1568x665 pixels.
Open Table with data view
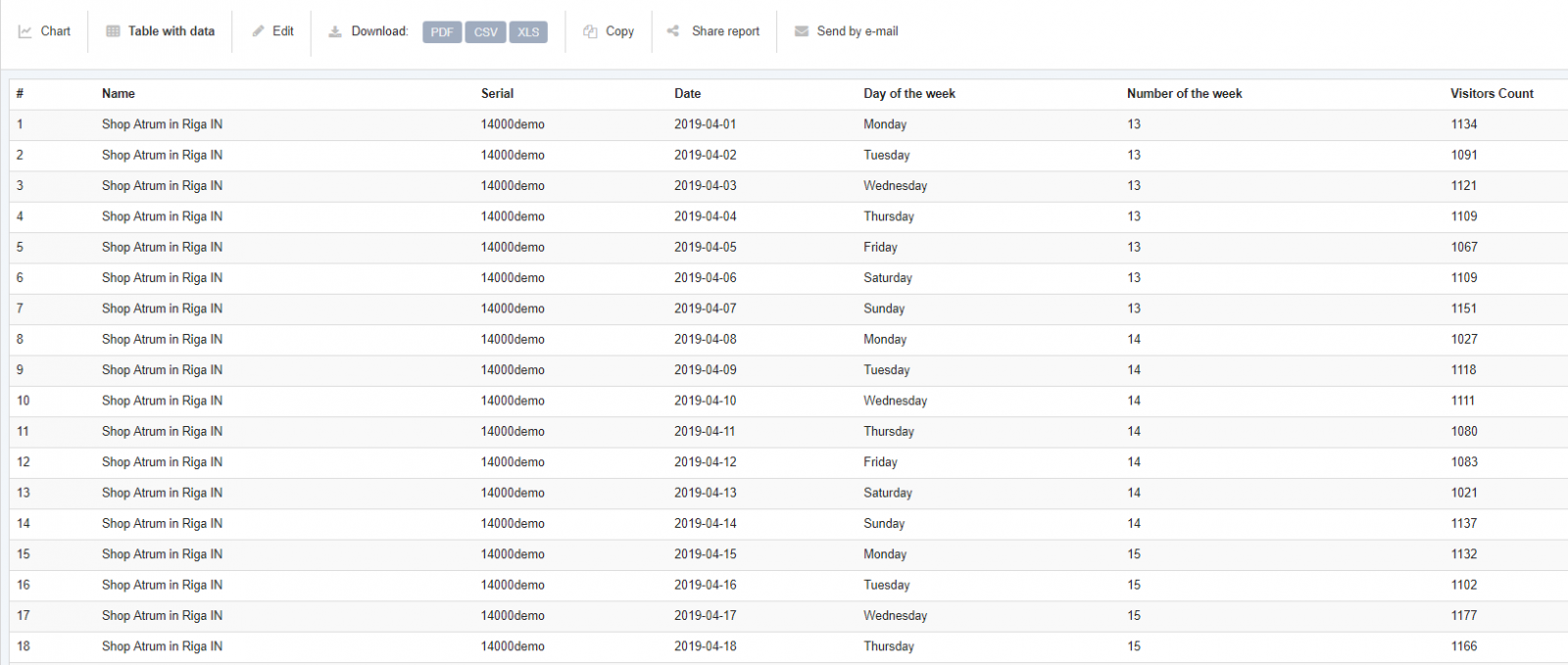click(x=171, y=31)
